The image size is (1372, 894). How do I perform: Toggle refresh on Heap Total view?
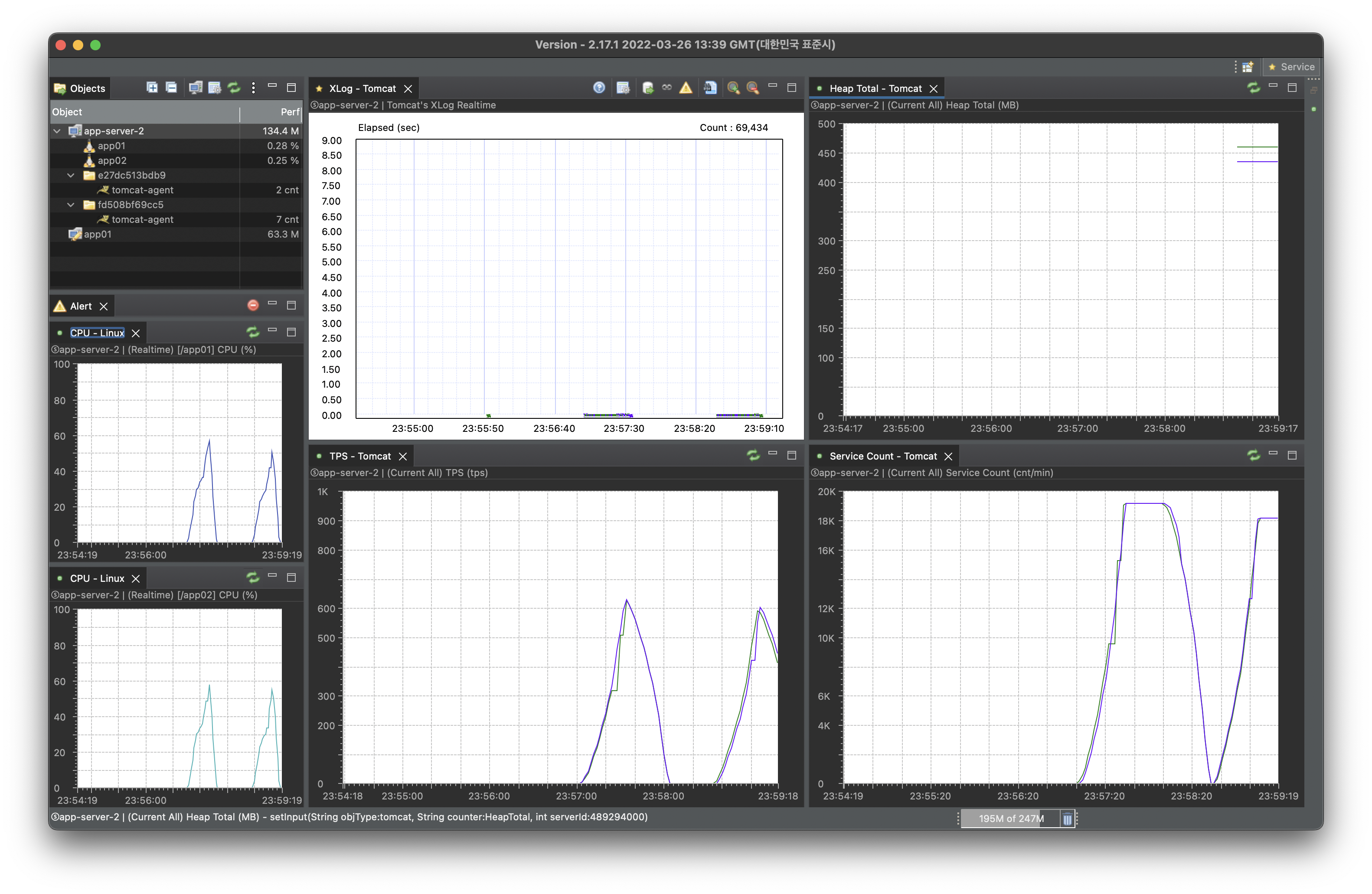(x=1253, y=88)
